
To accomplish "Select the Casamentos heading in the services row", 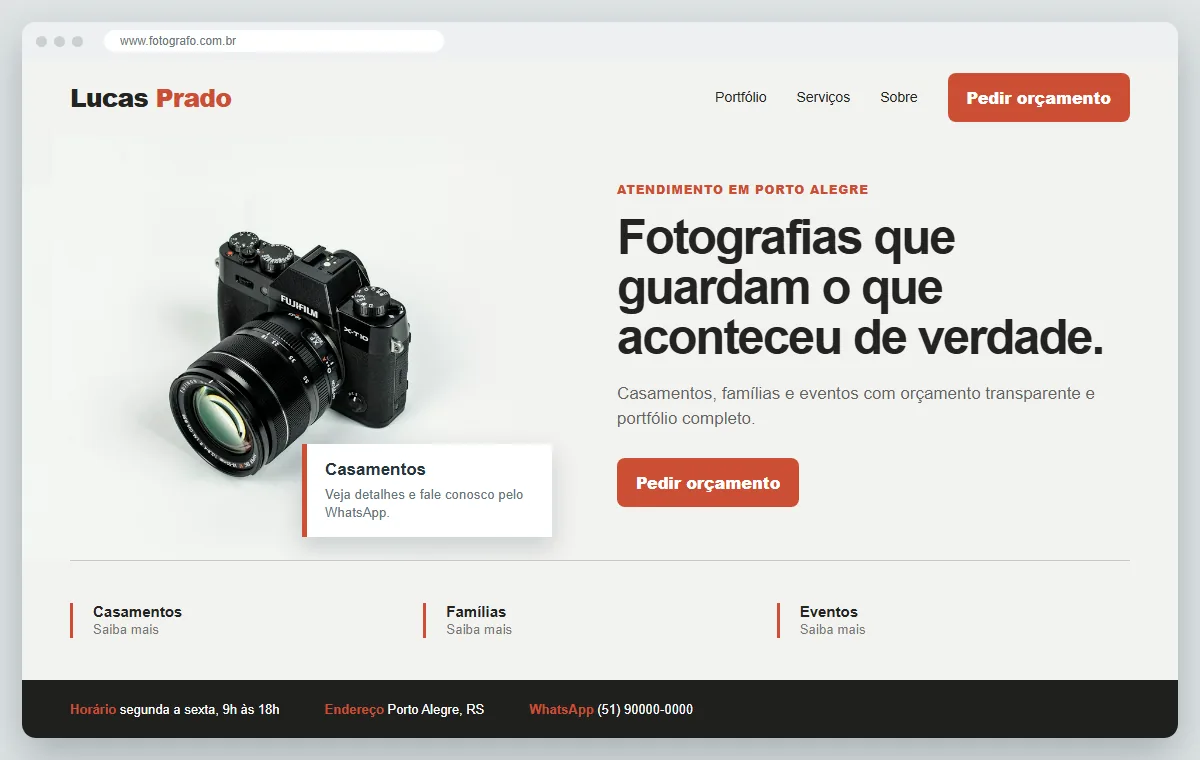I will (x=137, y=611).
